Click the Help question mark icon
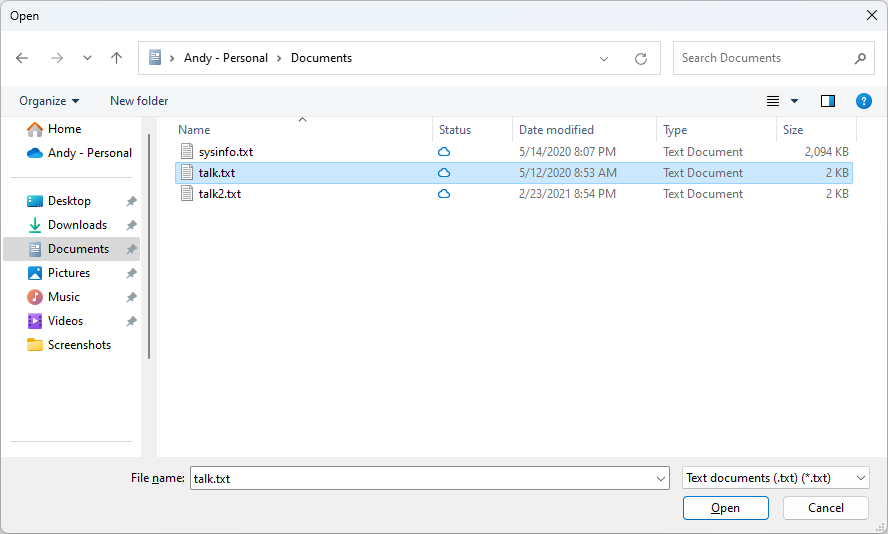 864,101
